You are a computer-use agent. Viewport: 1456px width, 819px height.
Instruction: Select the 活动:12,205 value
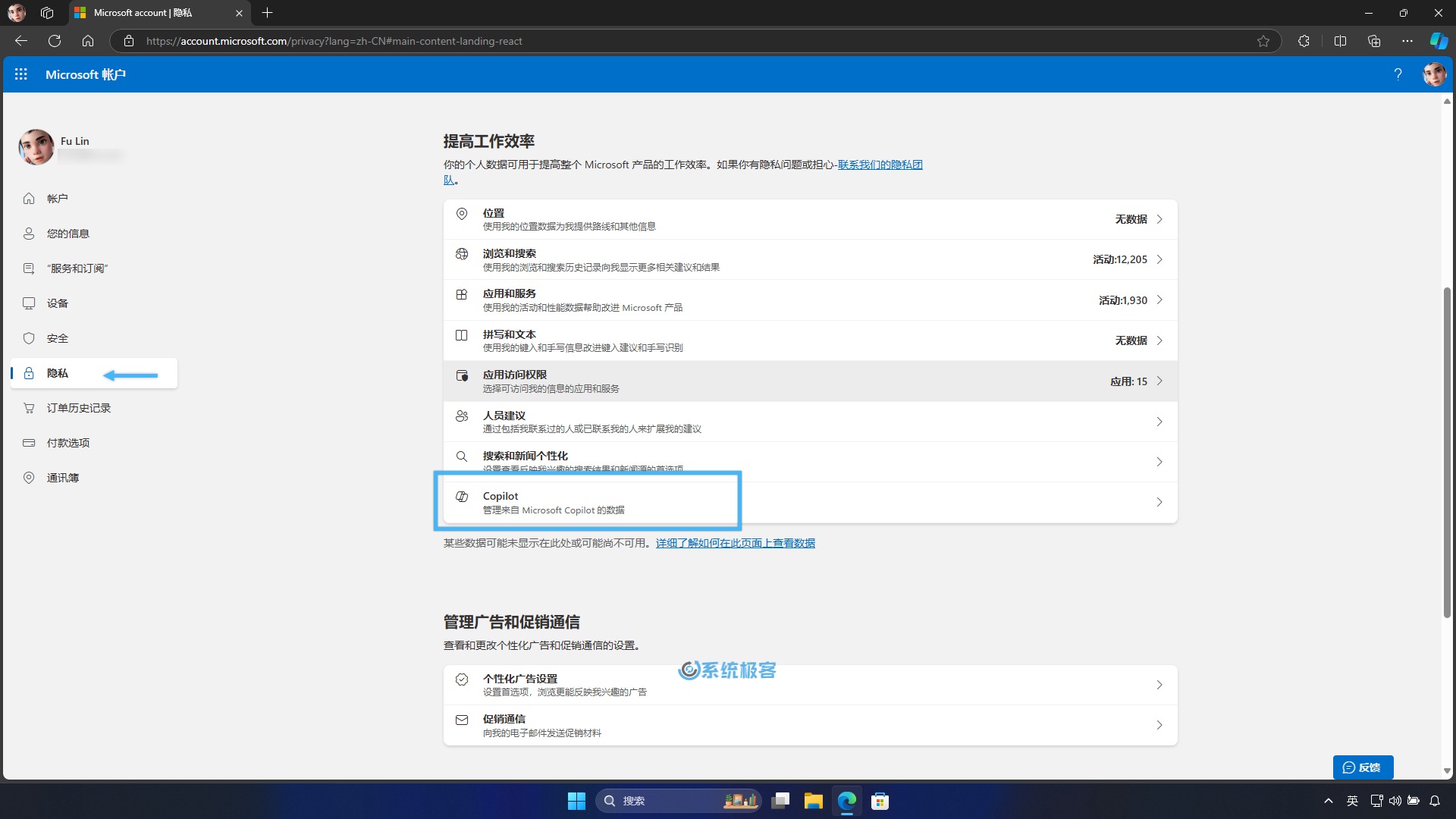point(1120,259)
